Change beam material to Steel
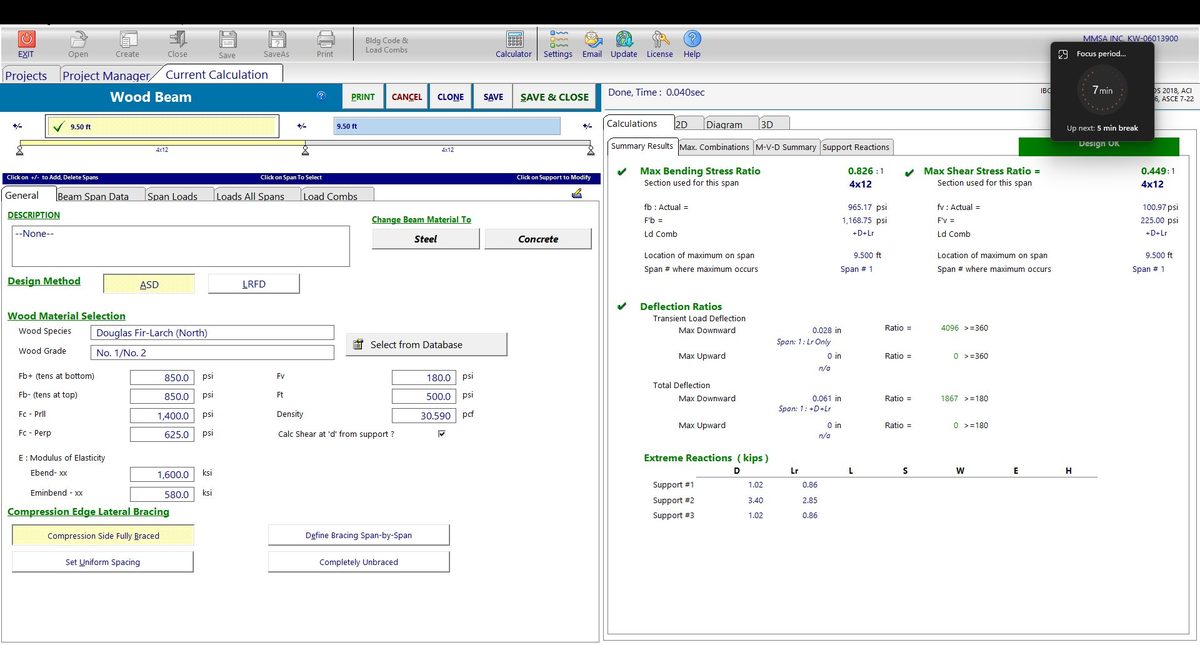Image resolution: width=1200 pixels, height=645 pixels. point(428,239)
